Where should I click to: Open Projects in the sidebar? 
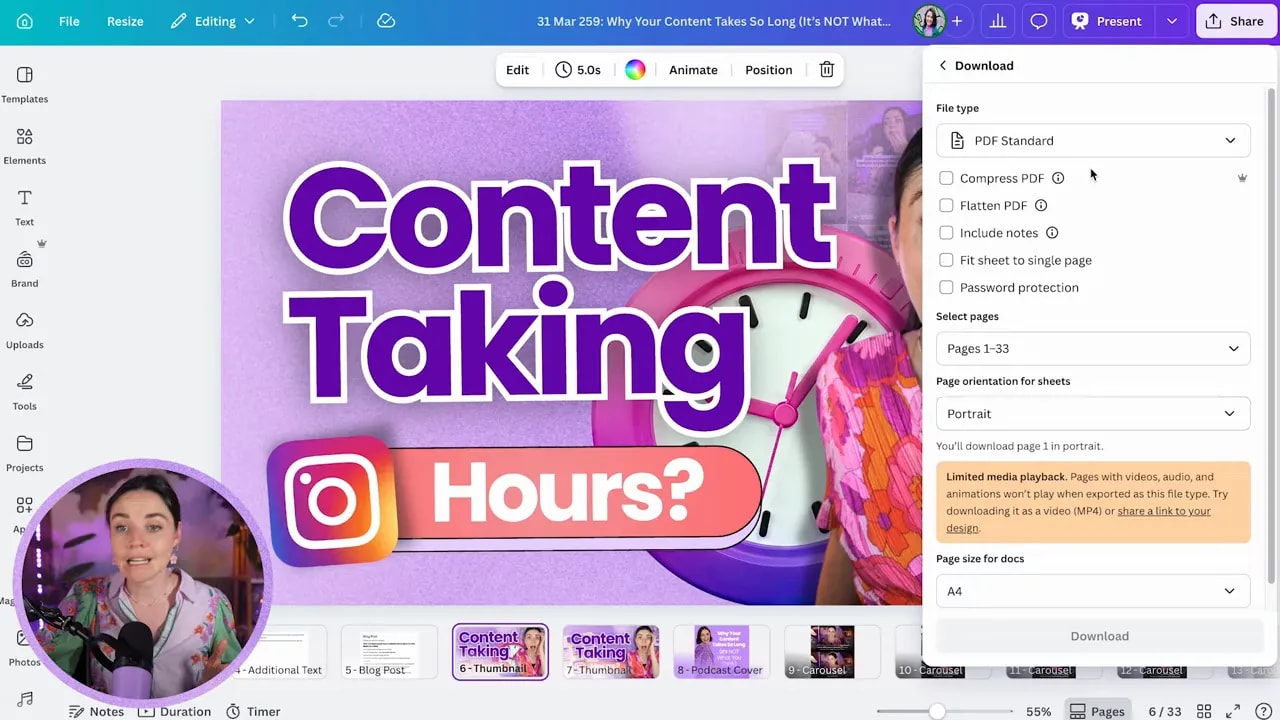coord(25,453)
